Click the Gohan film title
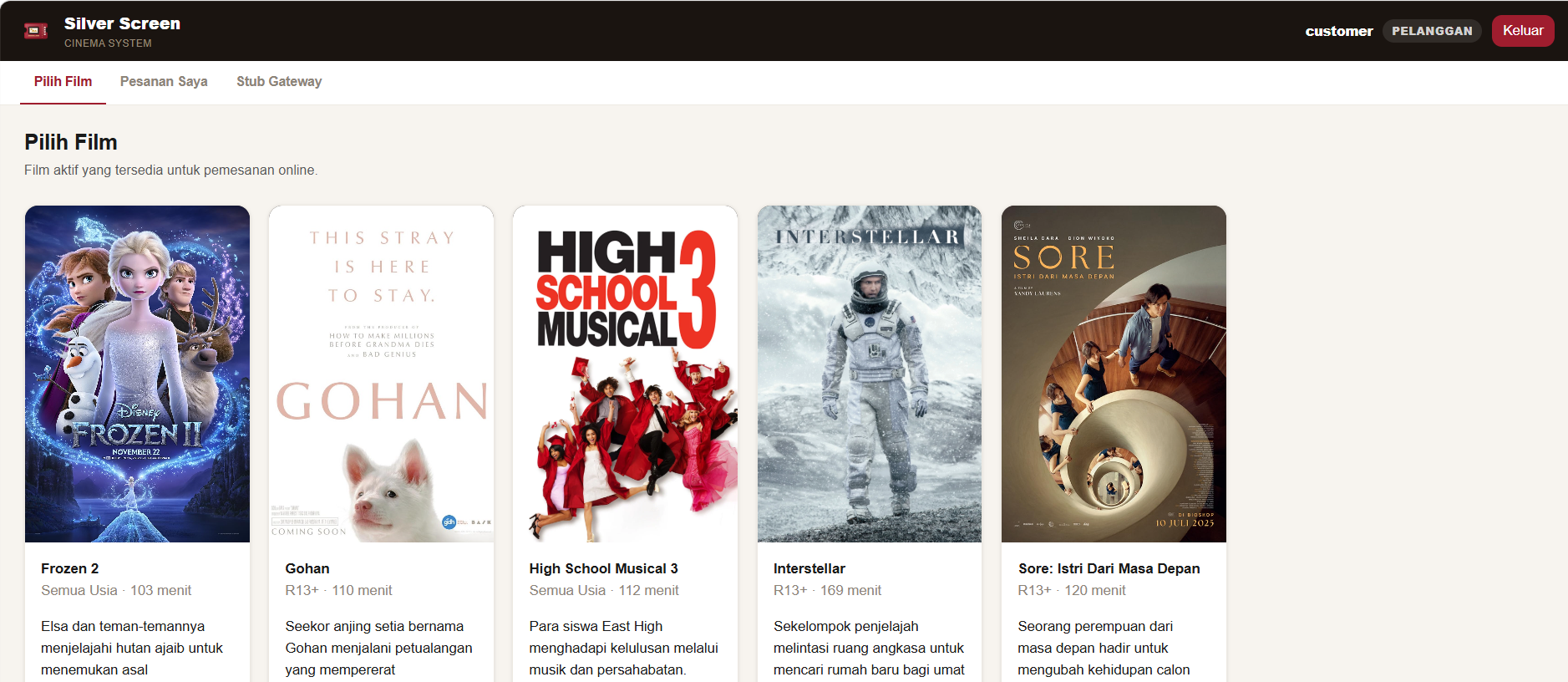The width and height of the screenshot is (1568, 682). 307,568
